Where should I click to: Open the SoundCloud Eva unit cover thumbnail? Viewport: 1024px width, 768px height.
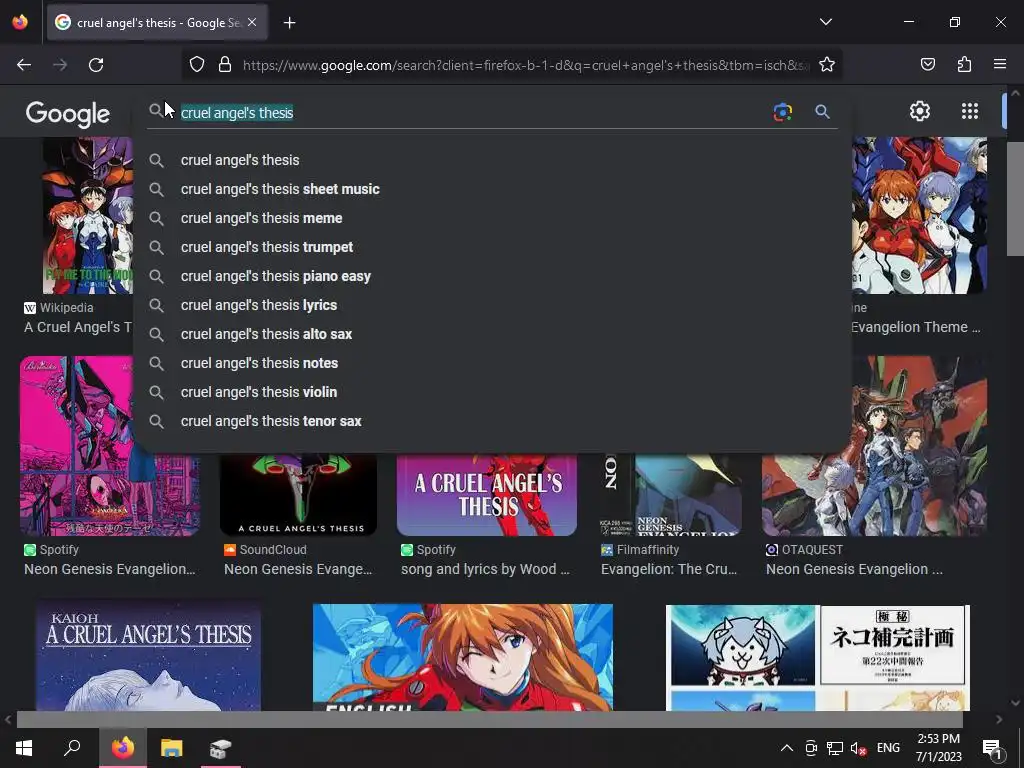point(298,495)
